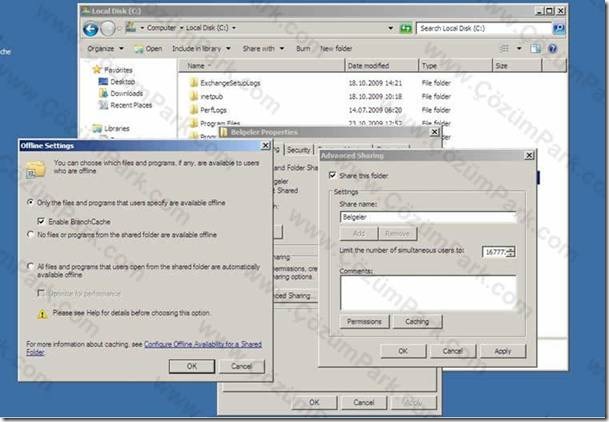Click OK in Advanced Sharing
609x422 pixels.
click(x=403, y=351)
